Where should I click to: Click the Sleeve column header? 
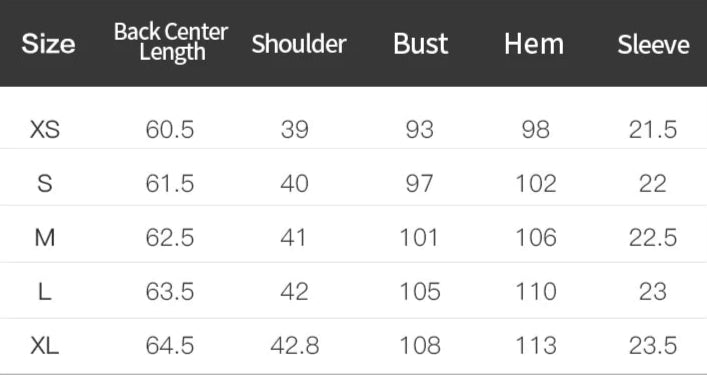point(653,45)
